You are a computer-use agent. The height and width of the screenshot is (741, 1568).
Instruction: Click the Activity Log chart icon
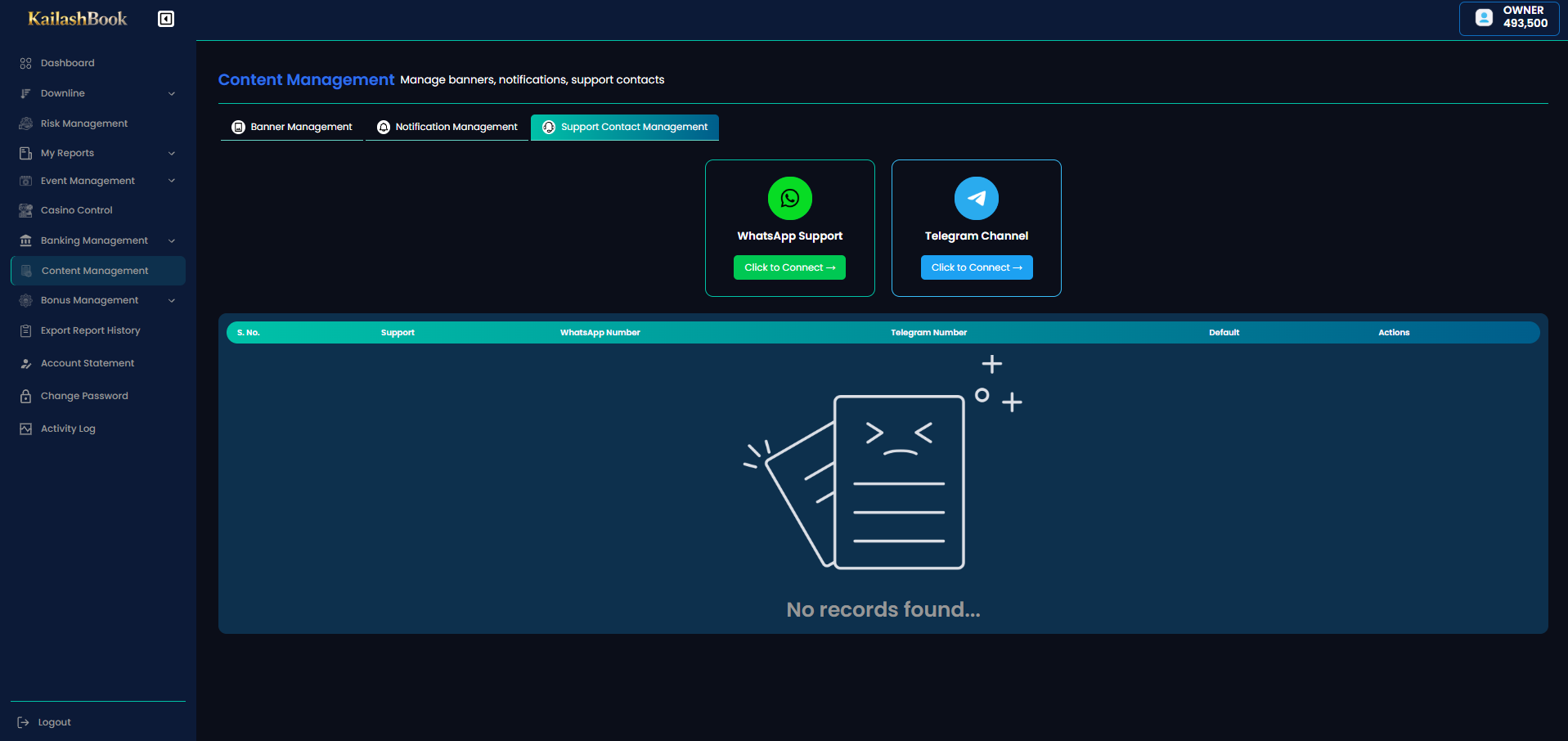(x=26, y=429)
